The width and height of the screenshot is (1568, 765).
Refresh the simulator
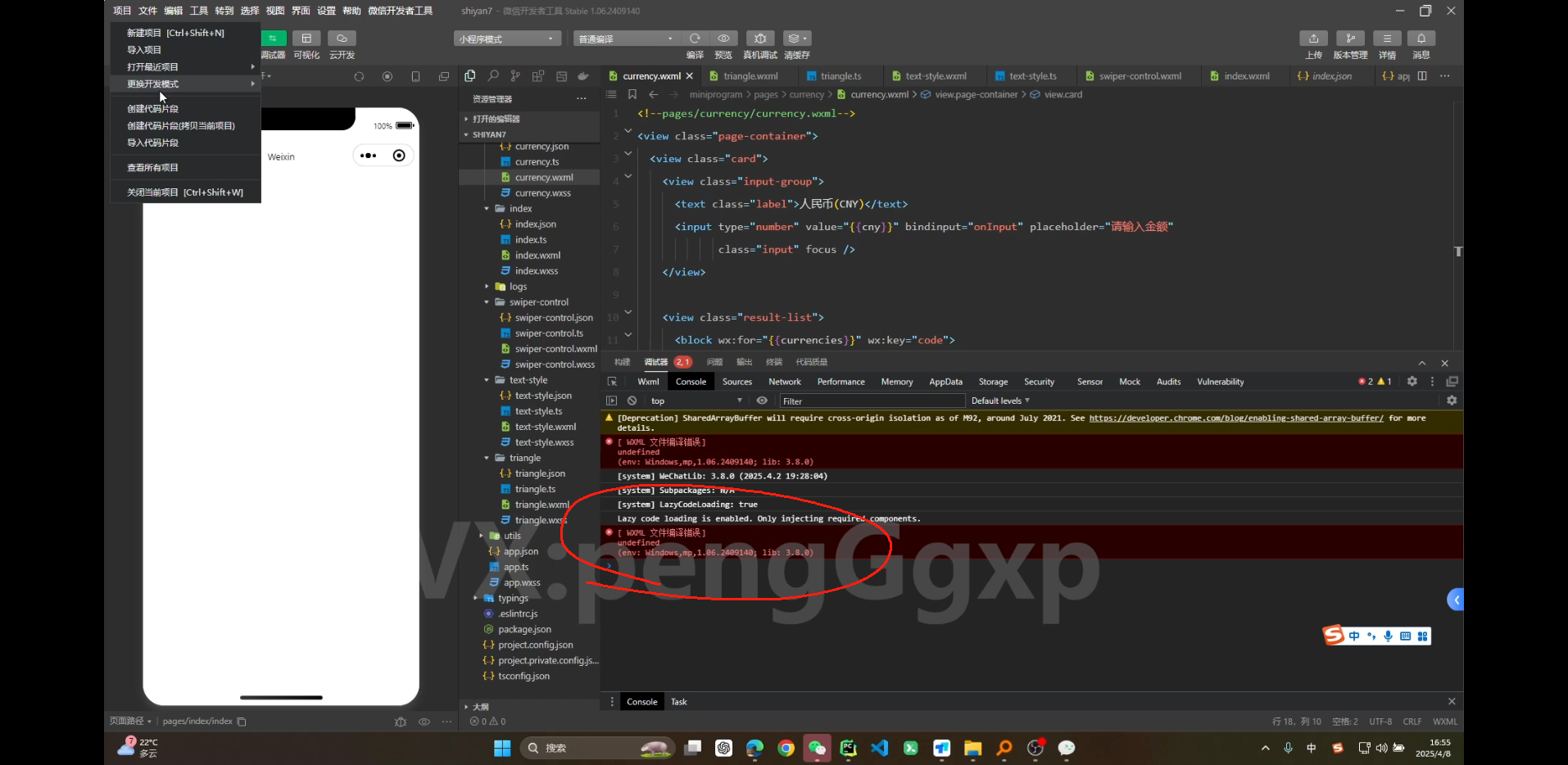(x=359, y=76)
